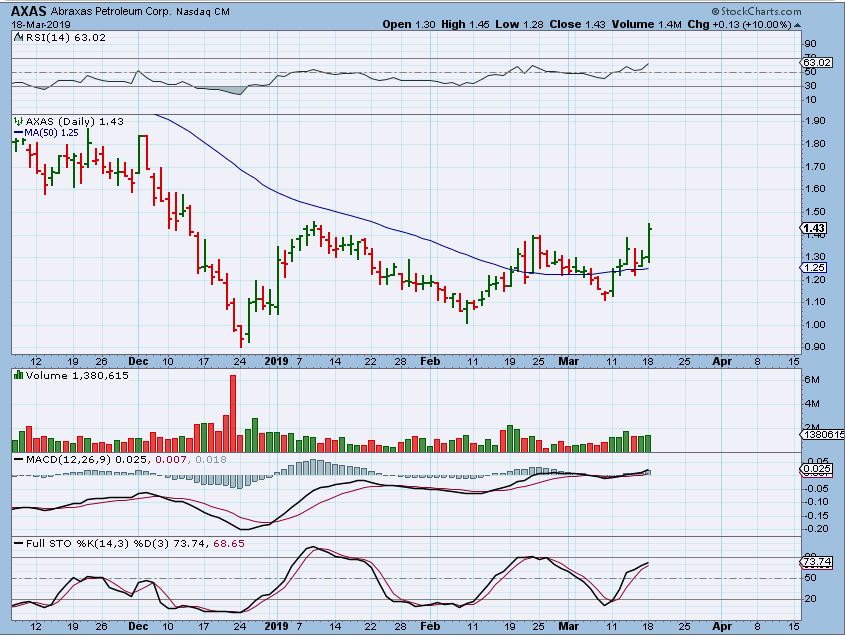The height and width of the screenshot is (637, 845).
Task: Click the 2019 label on price date axis
Action: (276, 361)
